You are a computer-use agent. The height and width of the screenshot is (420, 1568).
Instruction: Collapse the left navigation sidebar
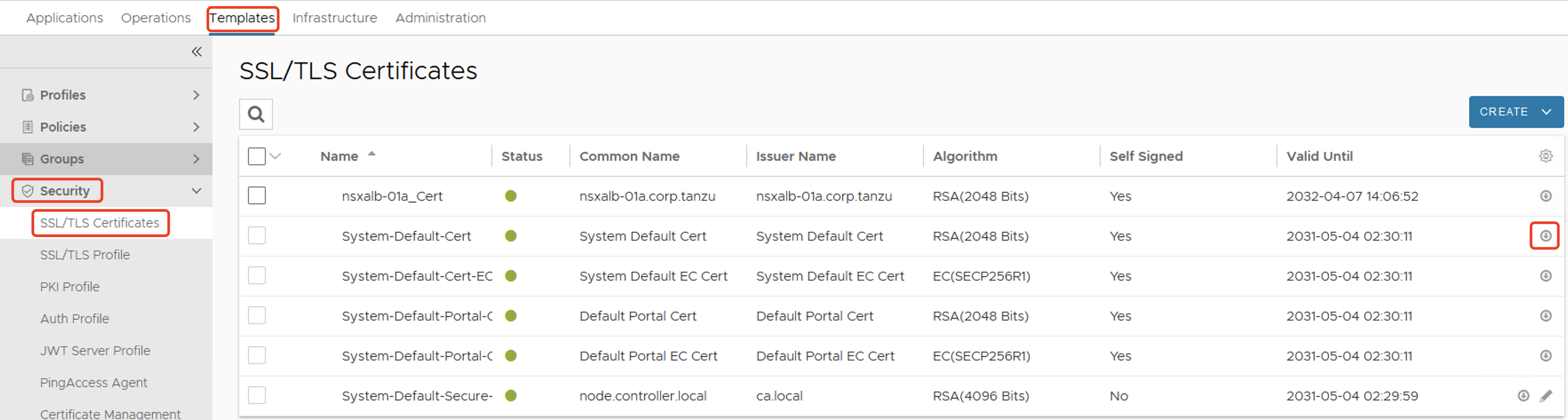pos(196,52)
